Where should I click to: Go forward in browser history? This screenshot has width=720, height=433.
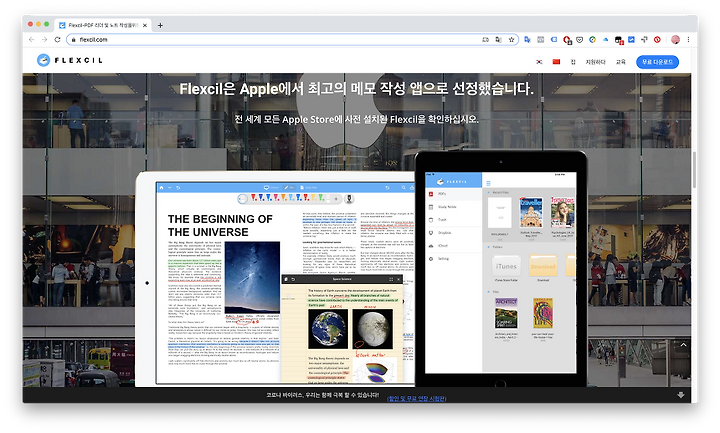tap(44, 39)
